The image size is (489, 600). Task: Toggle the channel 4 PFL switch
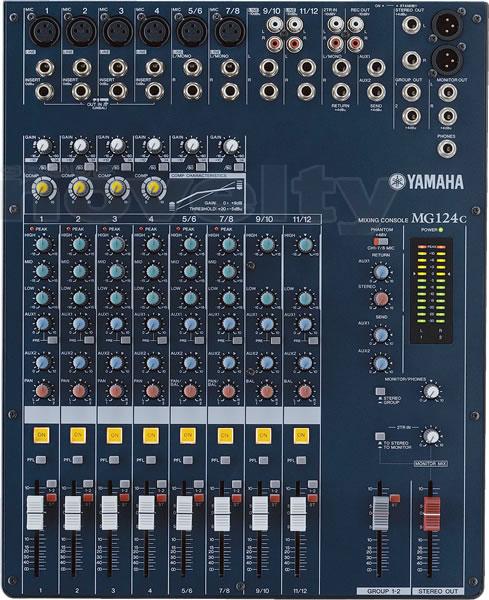pyautogui.click(x=151, y=460)
